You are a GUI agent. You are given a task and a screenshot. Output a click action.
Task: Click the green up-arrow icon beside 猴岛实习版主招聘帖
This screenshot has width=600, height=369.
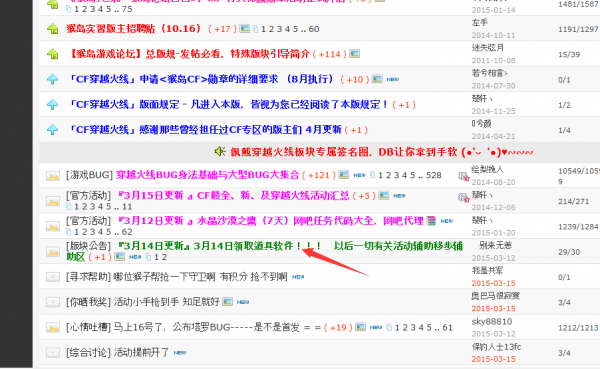coord(53,29)
